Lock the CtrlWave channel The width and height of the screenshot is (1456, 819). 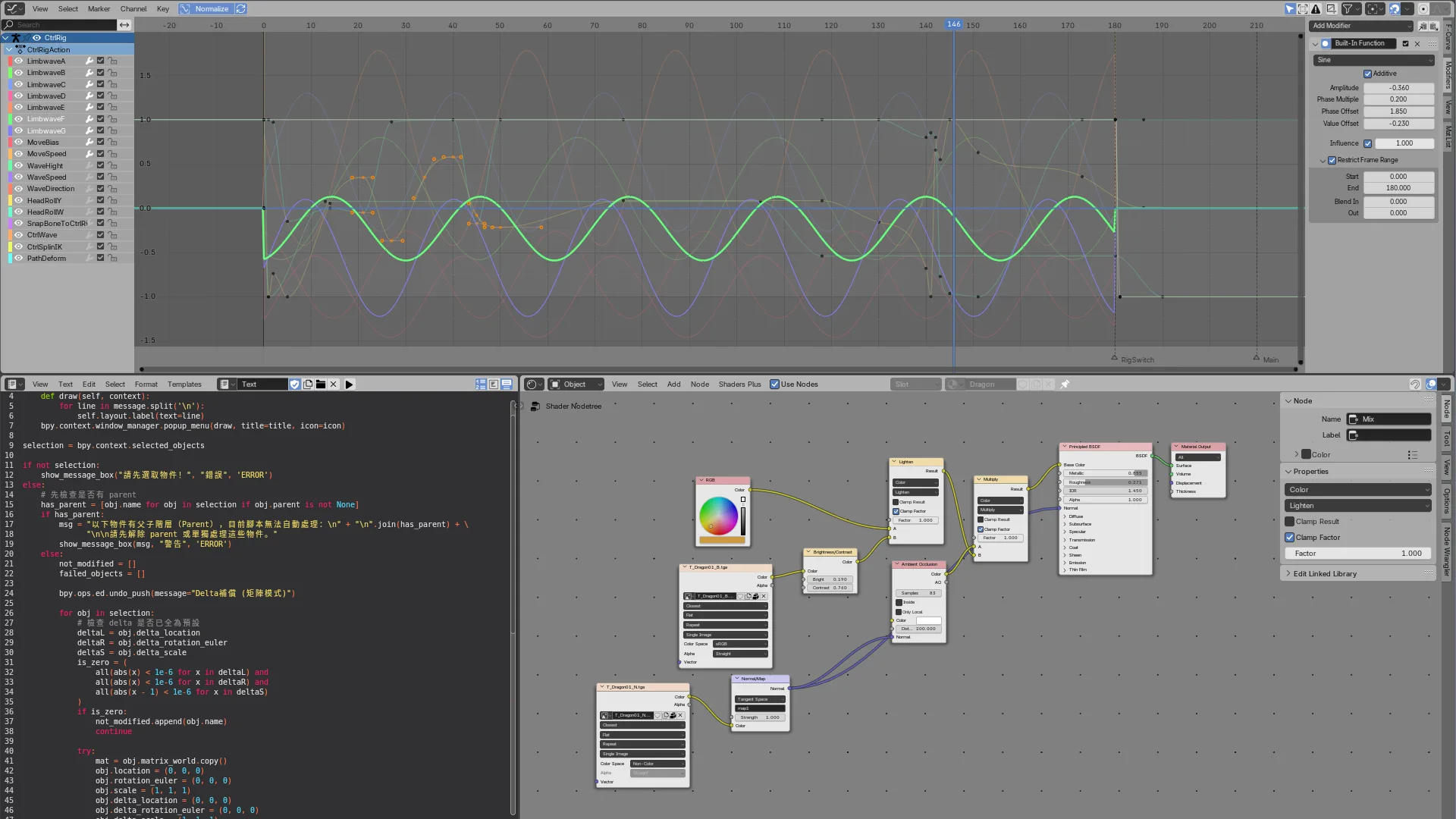[112, 235]
